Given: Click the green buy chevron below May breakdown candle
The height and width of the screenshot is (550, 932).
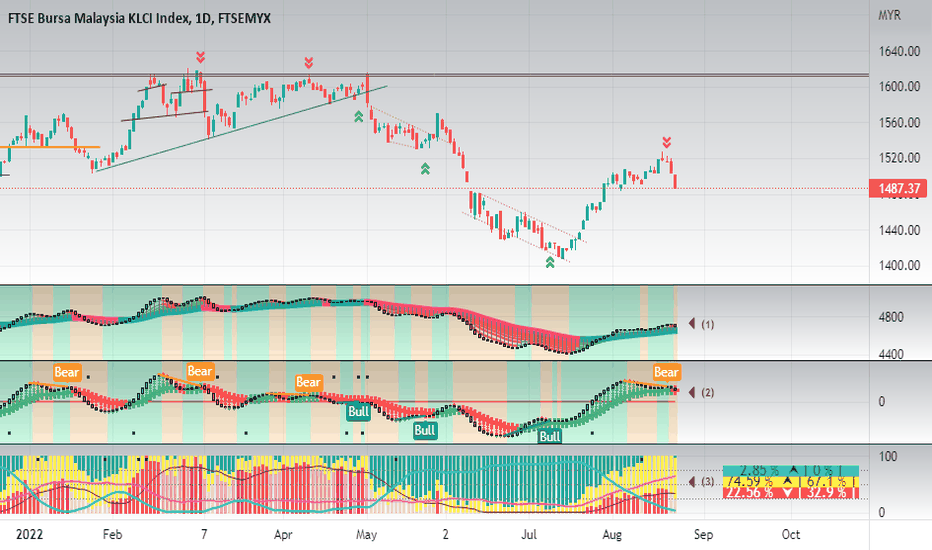Looking at the screenshot, I should tap(358, 117).
